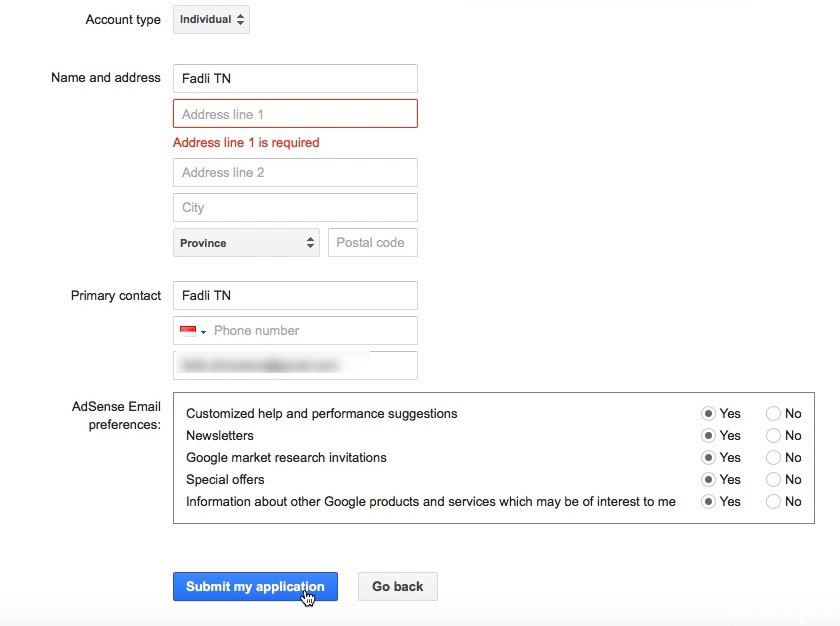Click the Primary contact name field

tap(295, 296)
